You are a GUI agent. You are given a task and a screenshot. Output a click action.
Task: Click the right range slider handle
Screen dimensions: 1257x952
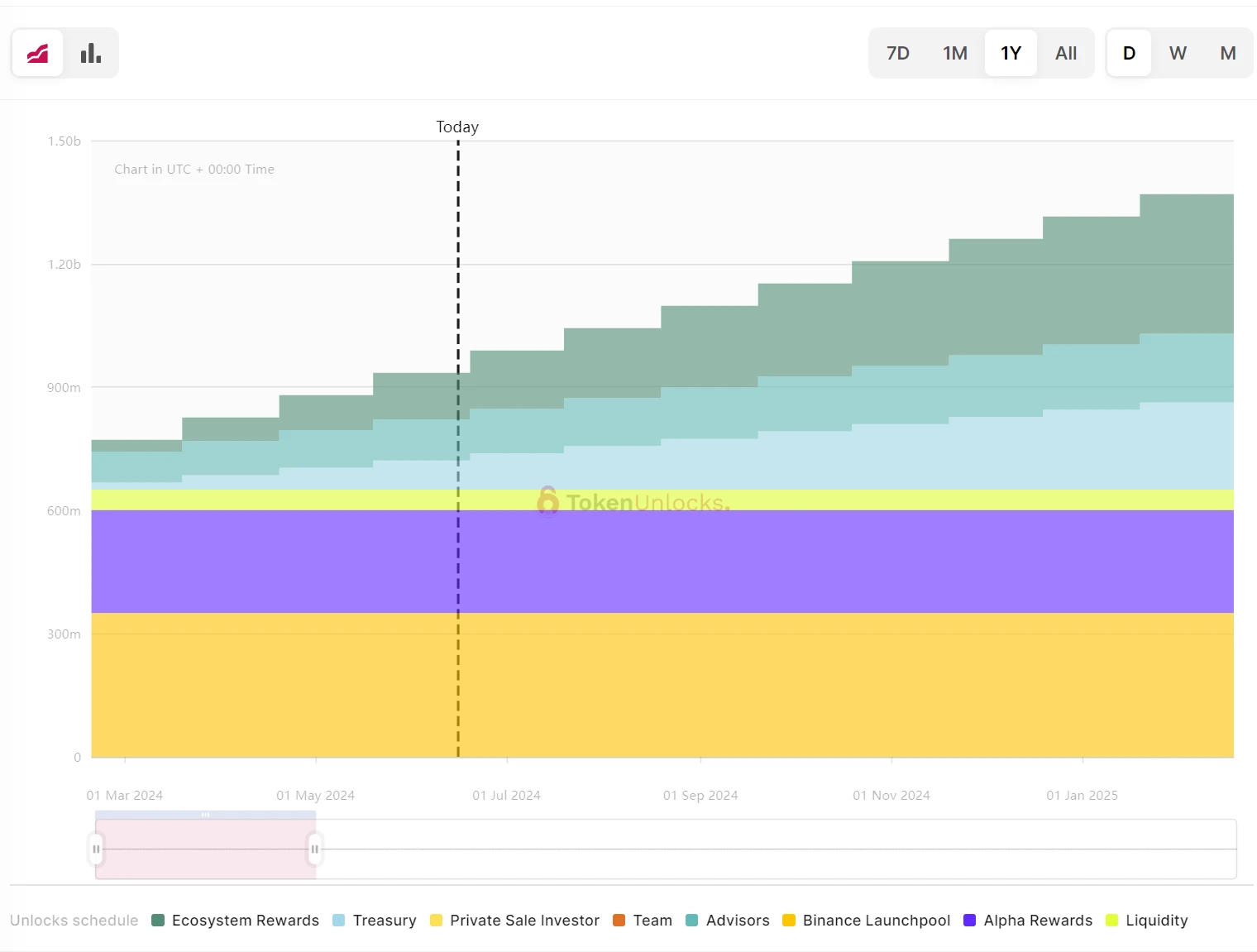pyautogui.click(x=314, y=849)
